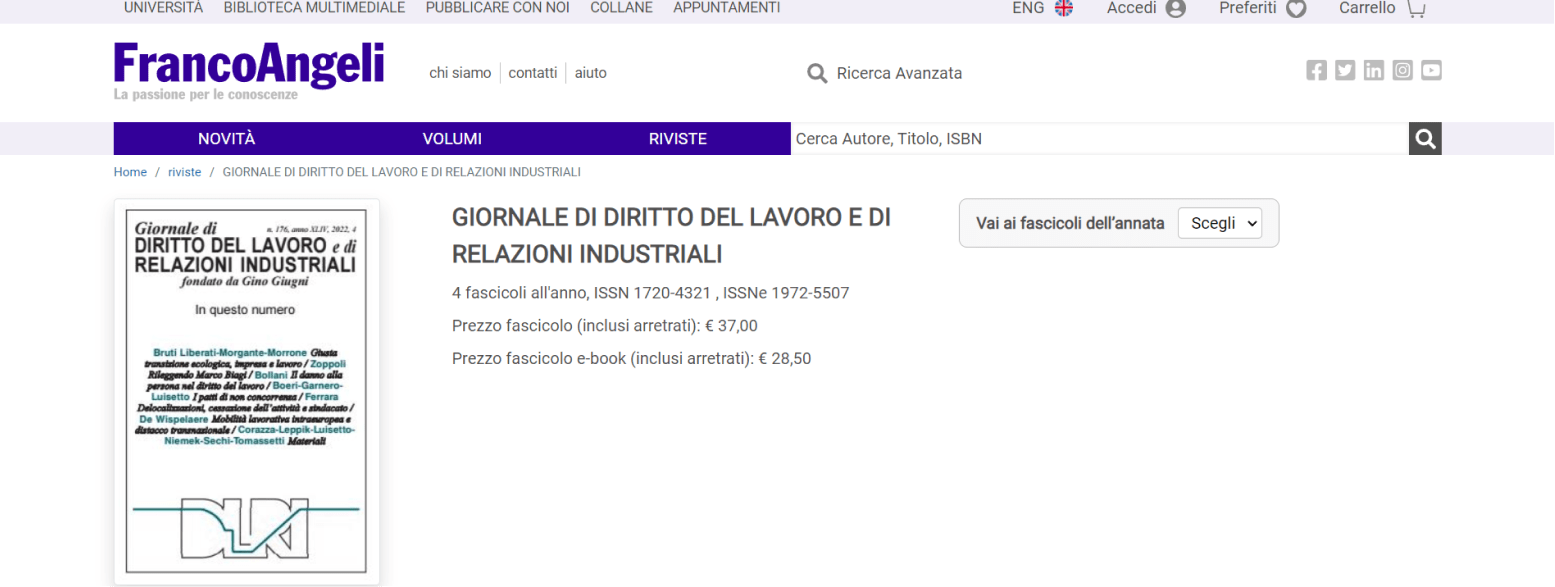Open Ricerca Avanzata advanced search
The image size is (1555, 587).
(899, 73)
